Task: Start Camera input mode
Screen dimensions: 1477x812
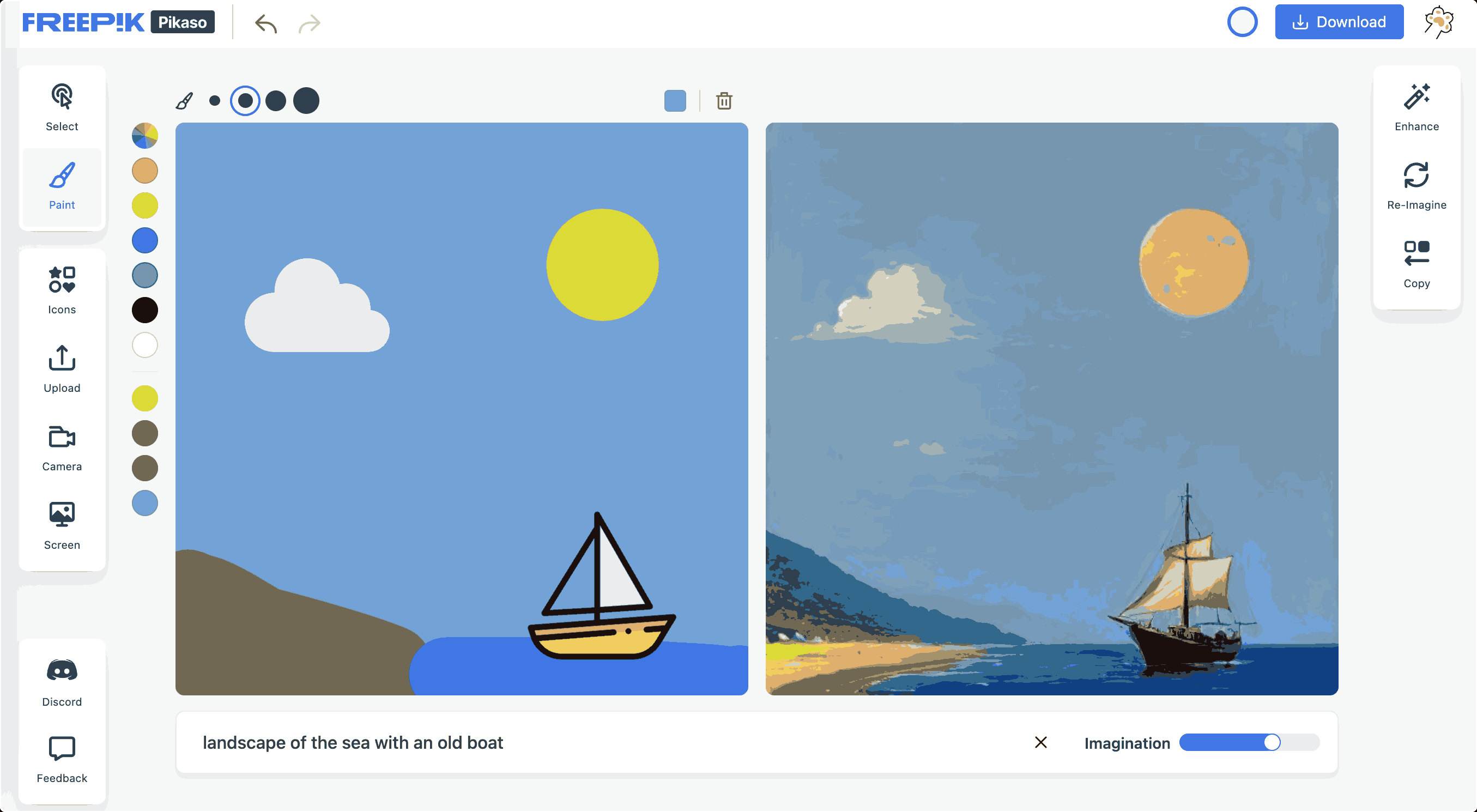Action: click(62, 447)
